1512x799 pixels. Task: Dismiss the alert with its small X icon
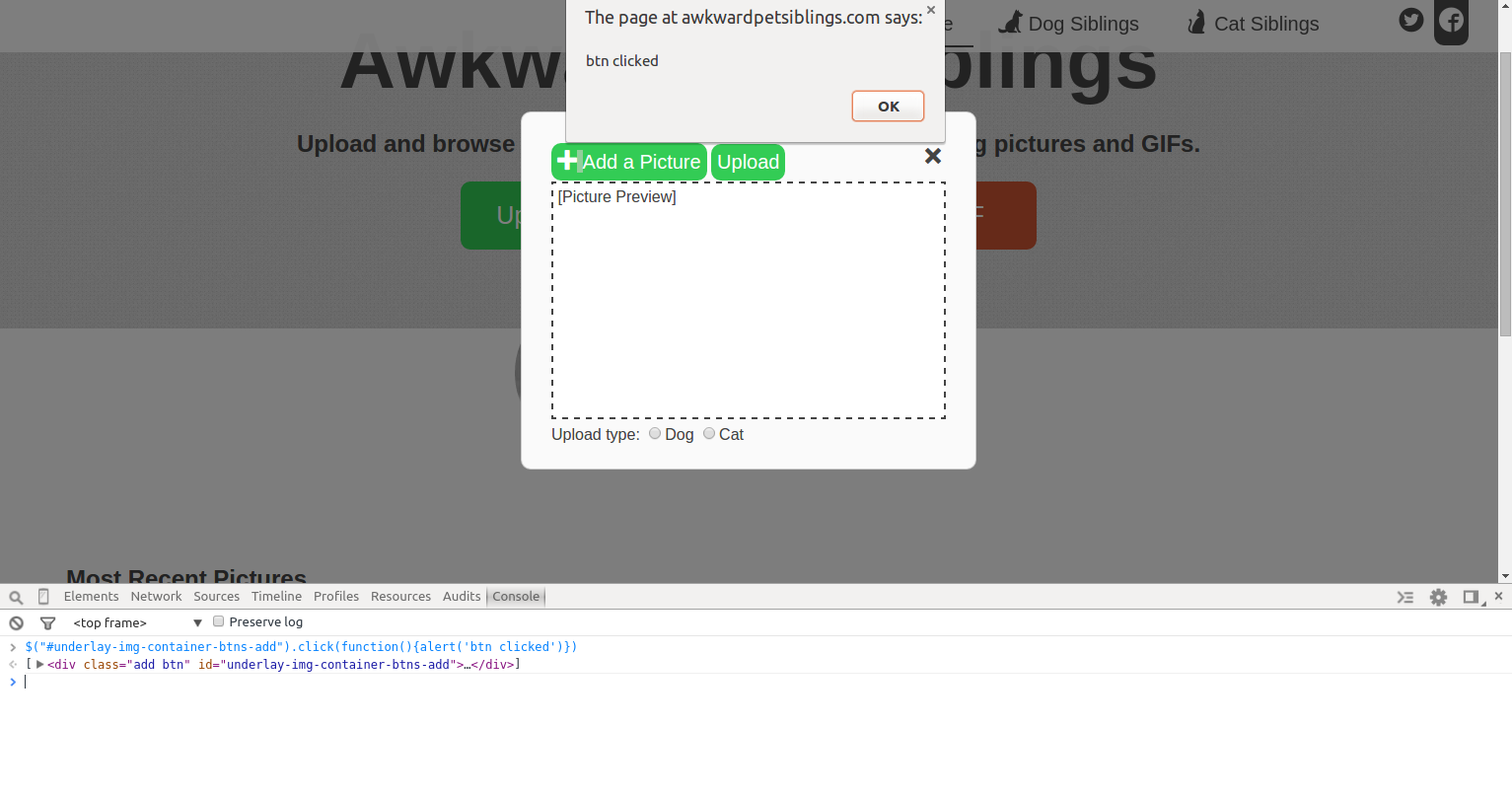point(930,10)
